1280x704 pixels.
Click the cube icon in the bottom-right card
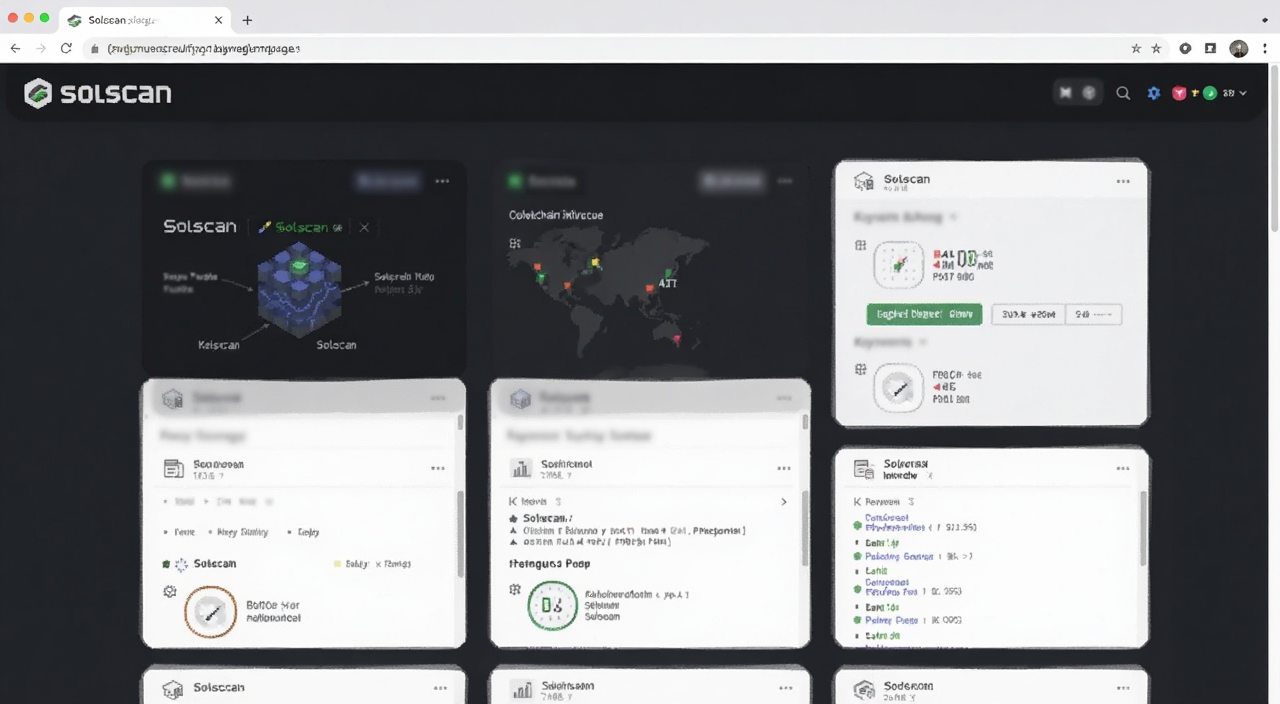click(864, 688)
